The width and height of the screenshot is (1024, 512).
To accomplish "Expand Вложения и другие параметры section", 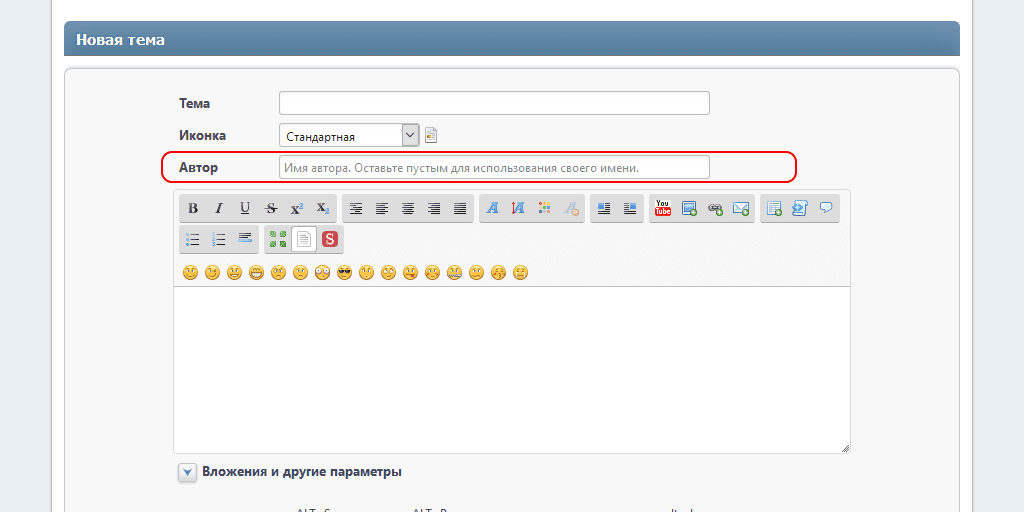I will click(x=188, y=472).
